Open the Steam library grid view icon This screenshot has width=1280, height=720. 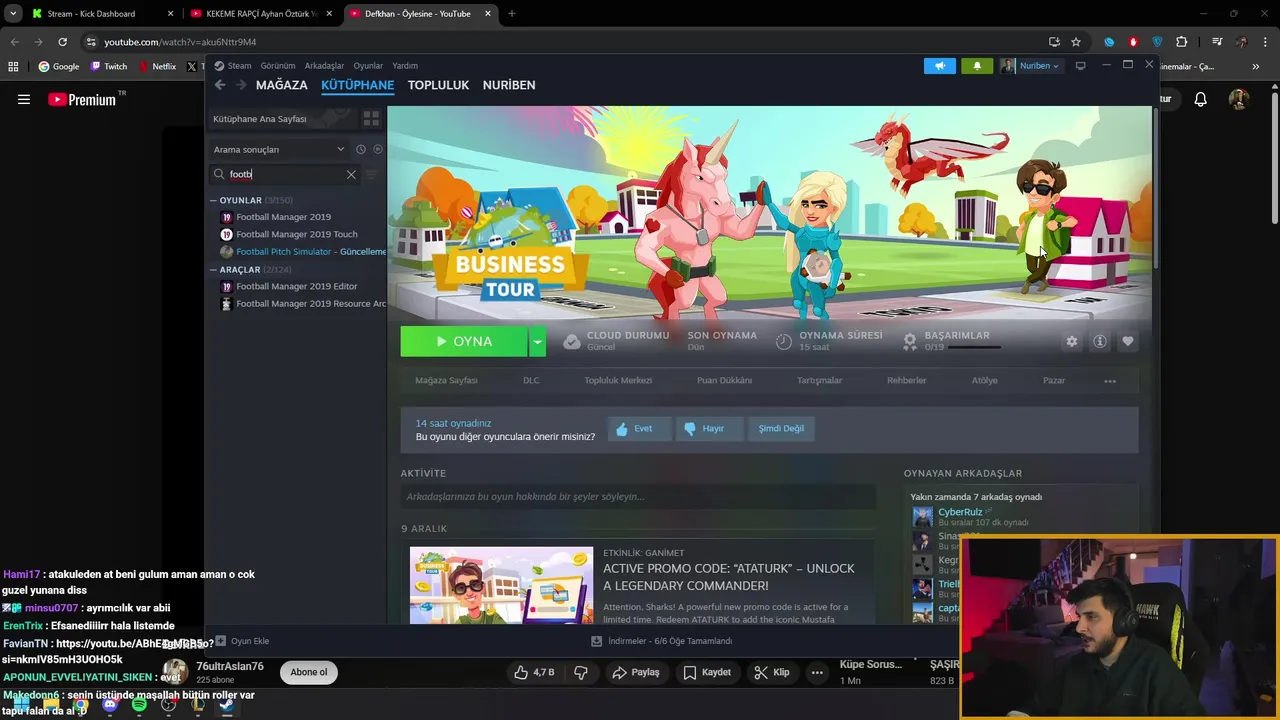coord(371,118)
